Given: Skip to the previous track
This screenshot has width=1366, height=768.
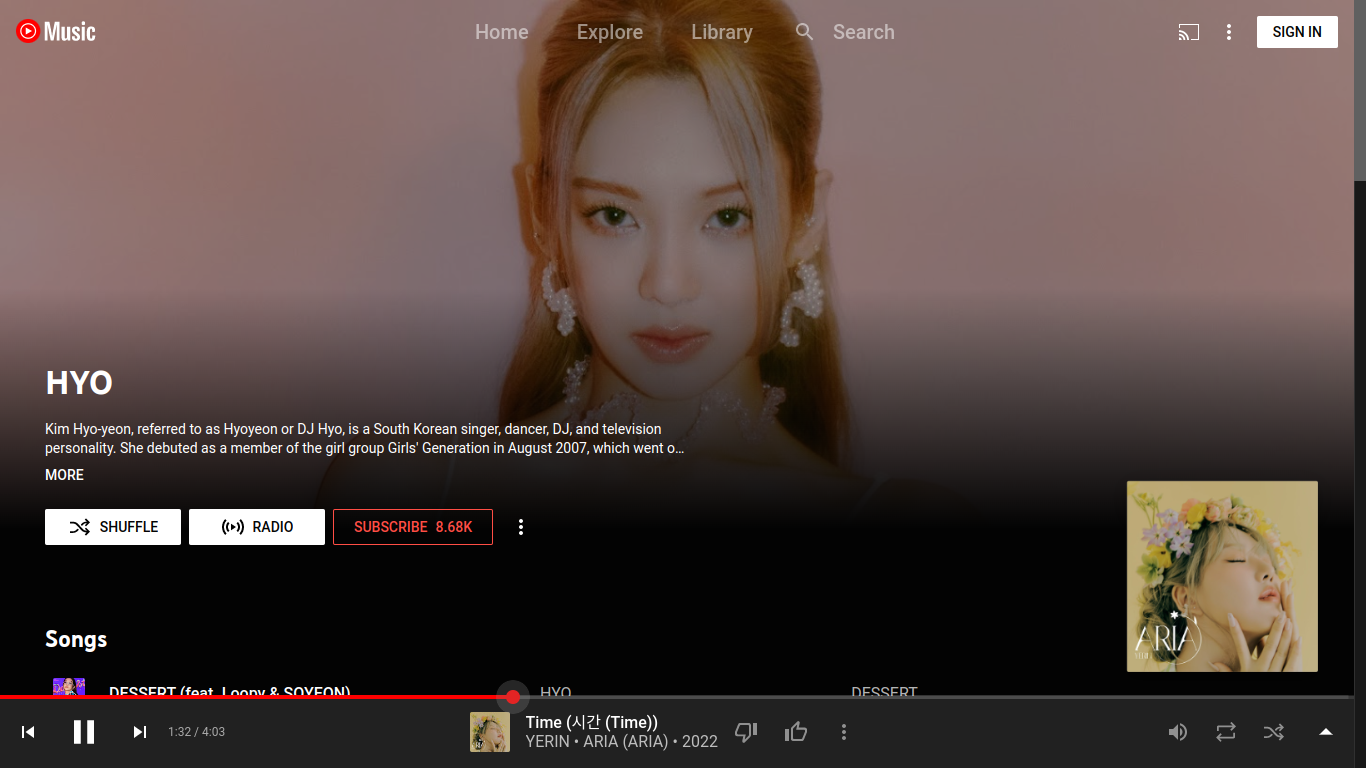Looking at the screenshot, I should (x=28, y=732).
